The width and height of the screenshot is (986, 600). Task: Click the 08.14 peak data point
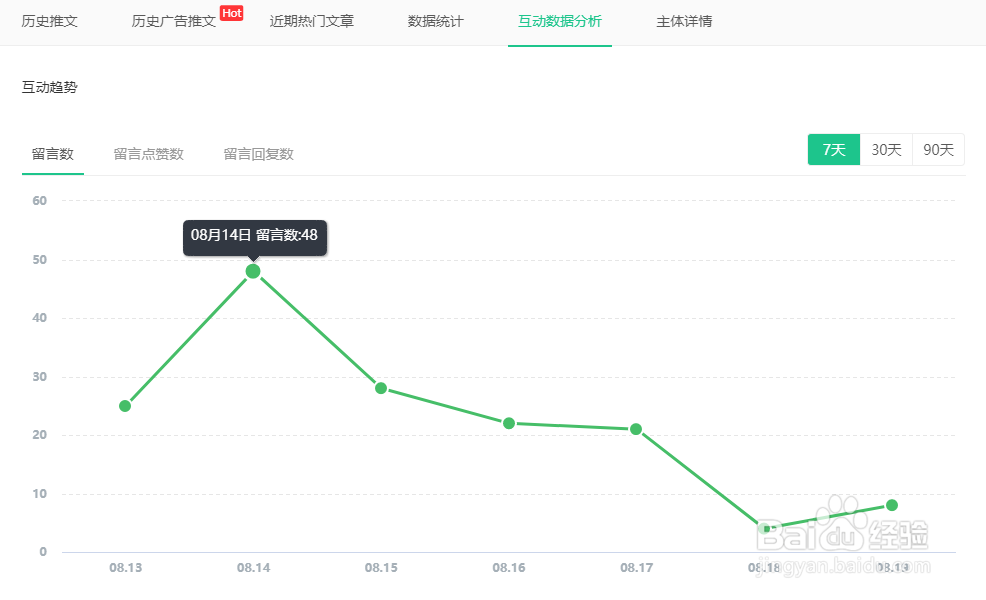tap(253, 271)
